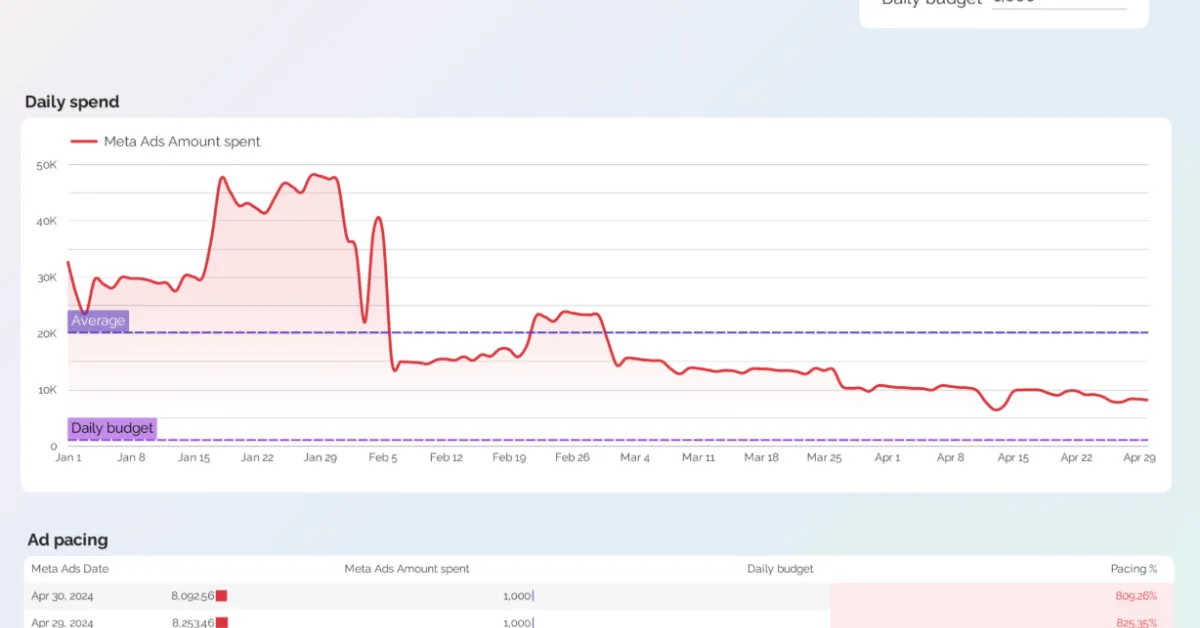Select the Daily spend section heading
This screenshot has height=628, width=1200.
(x=72, y=101)
